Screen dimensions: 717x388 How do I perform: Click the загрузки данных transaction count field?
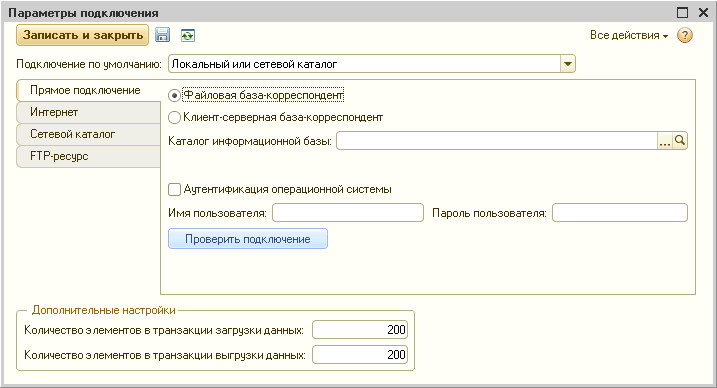pyautogui.click(x=360, y=330)
